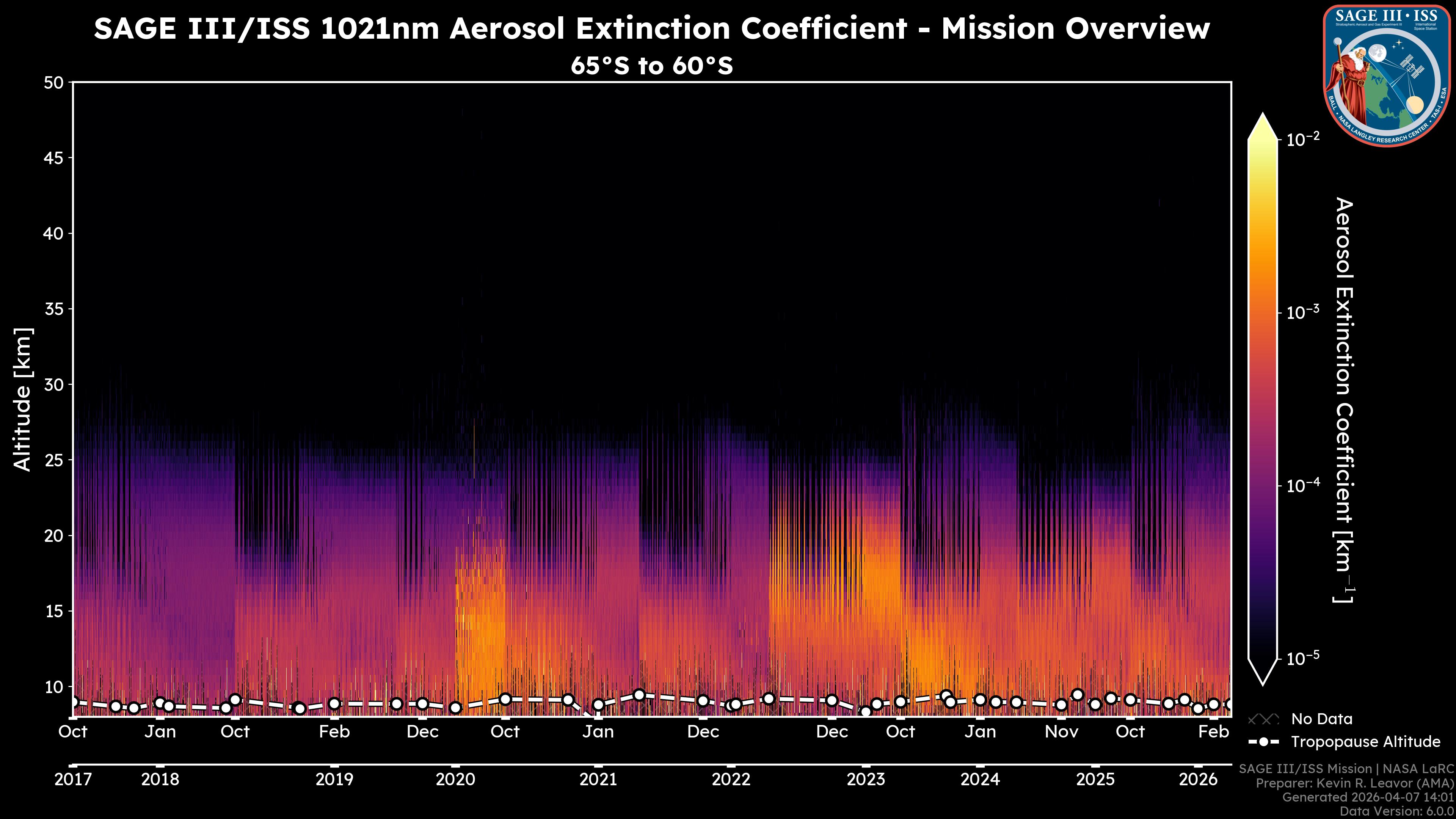The height and width of the screenshot is (819, 1456).
Task: Click the 50 km altitude tick label
Action: point(54,83)
